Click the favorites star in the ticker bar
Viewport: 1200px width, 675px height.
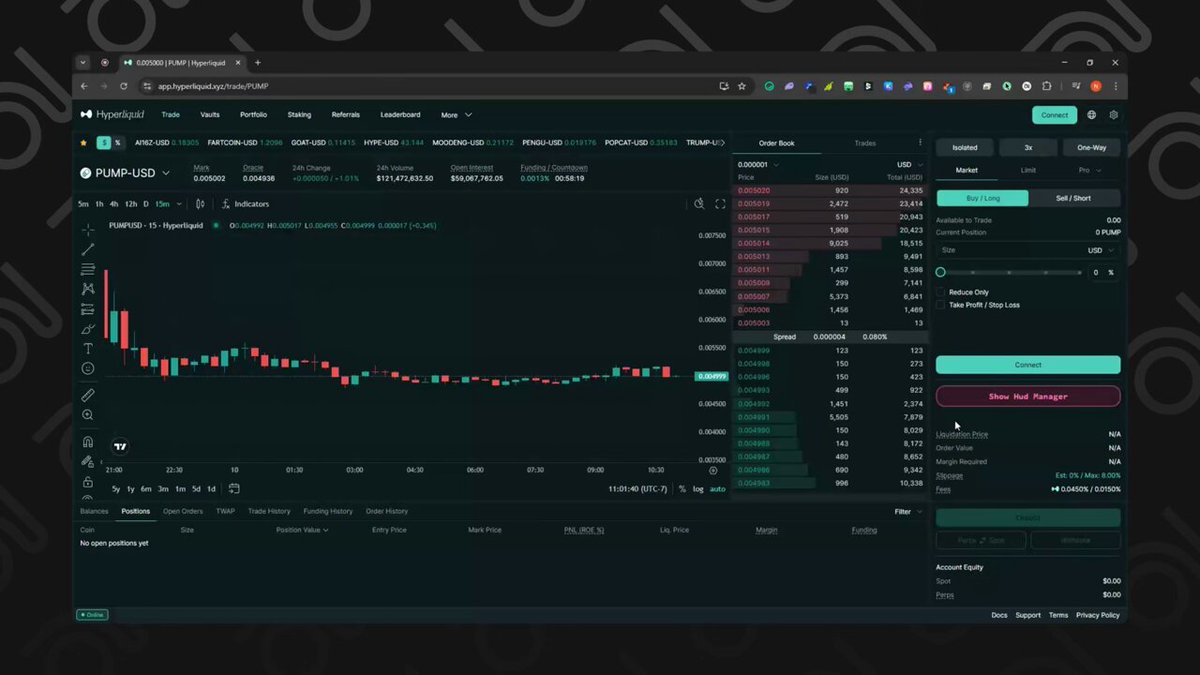click(x=84, y=143)
